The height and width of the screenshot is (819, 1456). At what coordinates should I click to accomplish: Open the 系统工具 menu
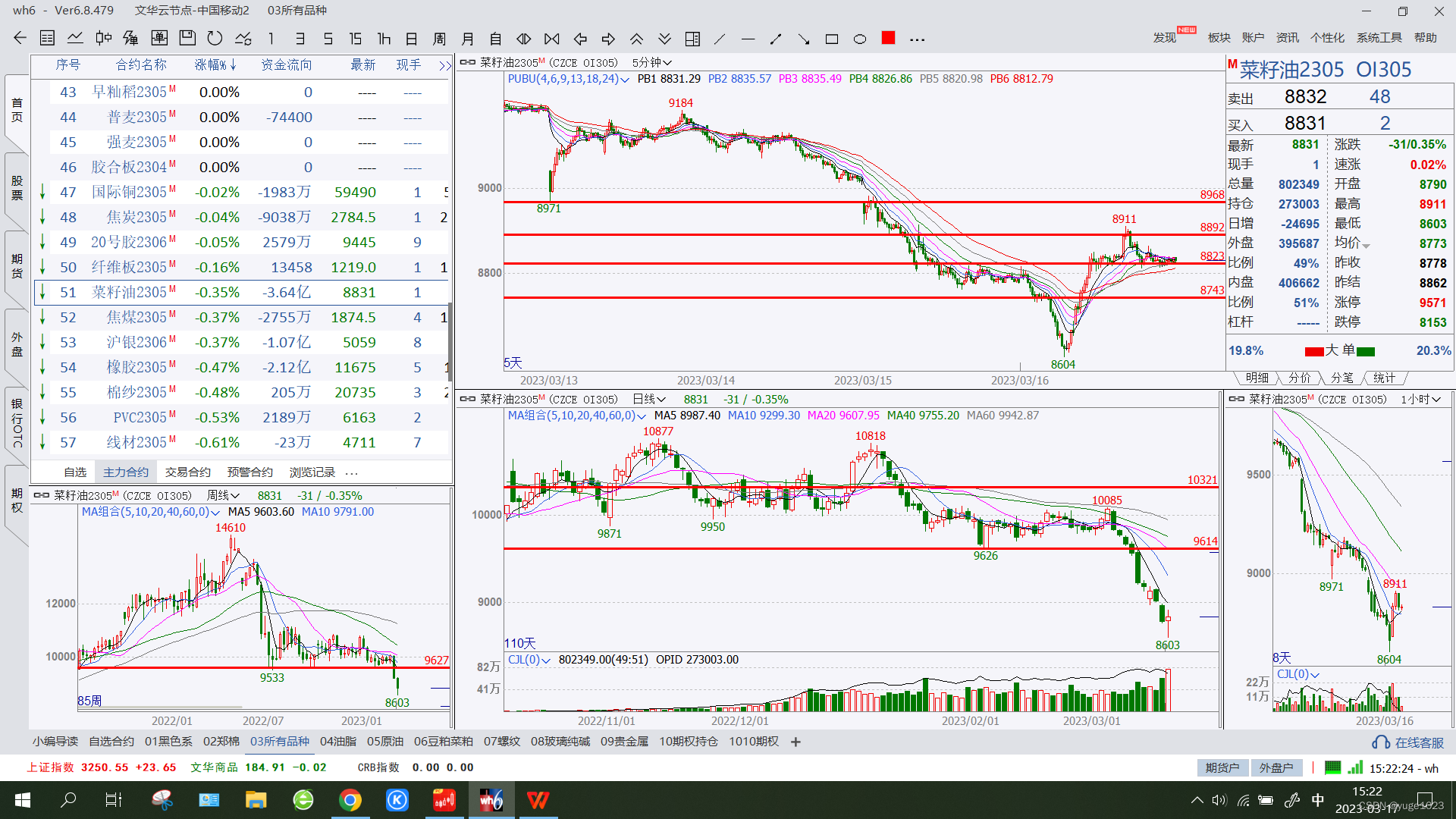[1379, 38]
